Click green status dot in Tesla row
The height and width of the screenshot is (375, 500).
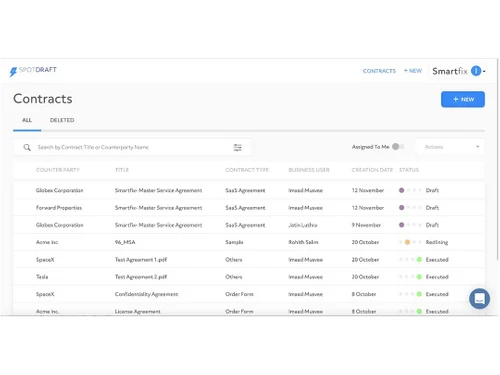pyautogui.click(x=419, y=277)
